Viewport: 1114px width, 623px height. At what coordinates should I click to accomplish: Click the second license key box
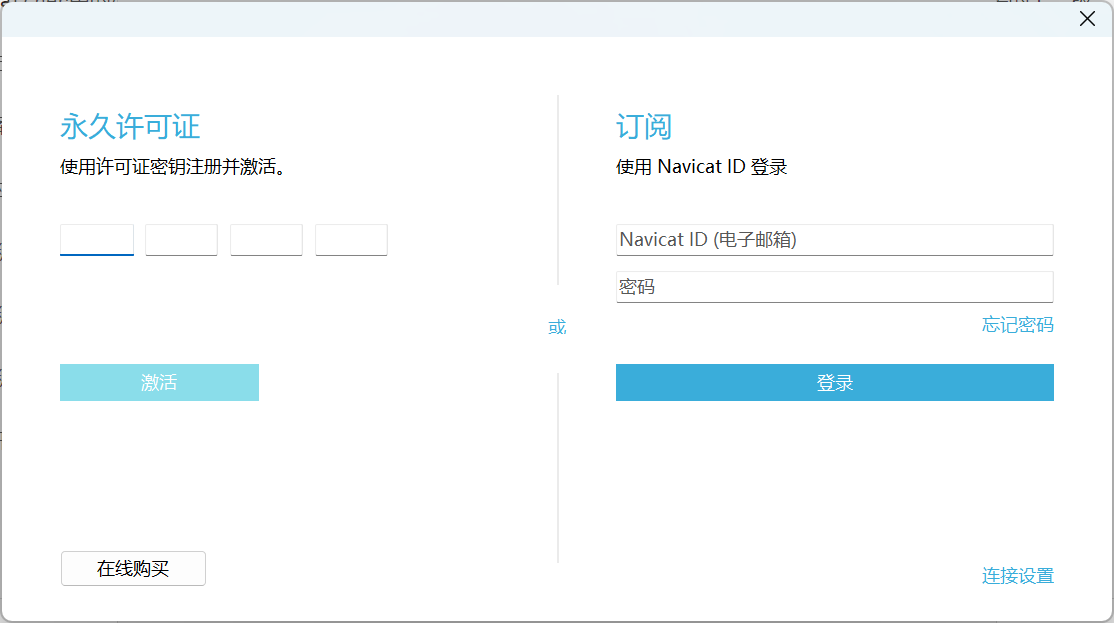181,240
